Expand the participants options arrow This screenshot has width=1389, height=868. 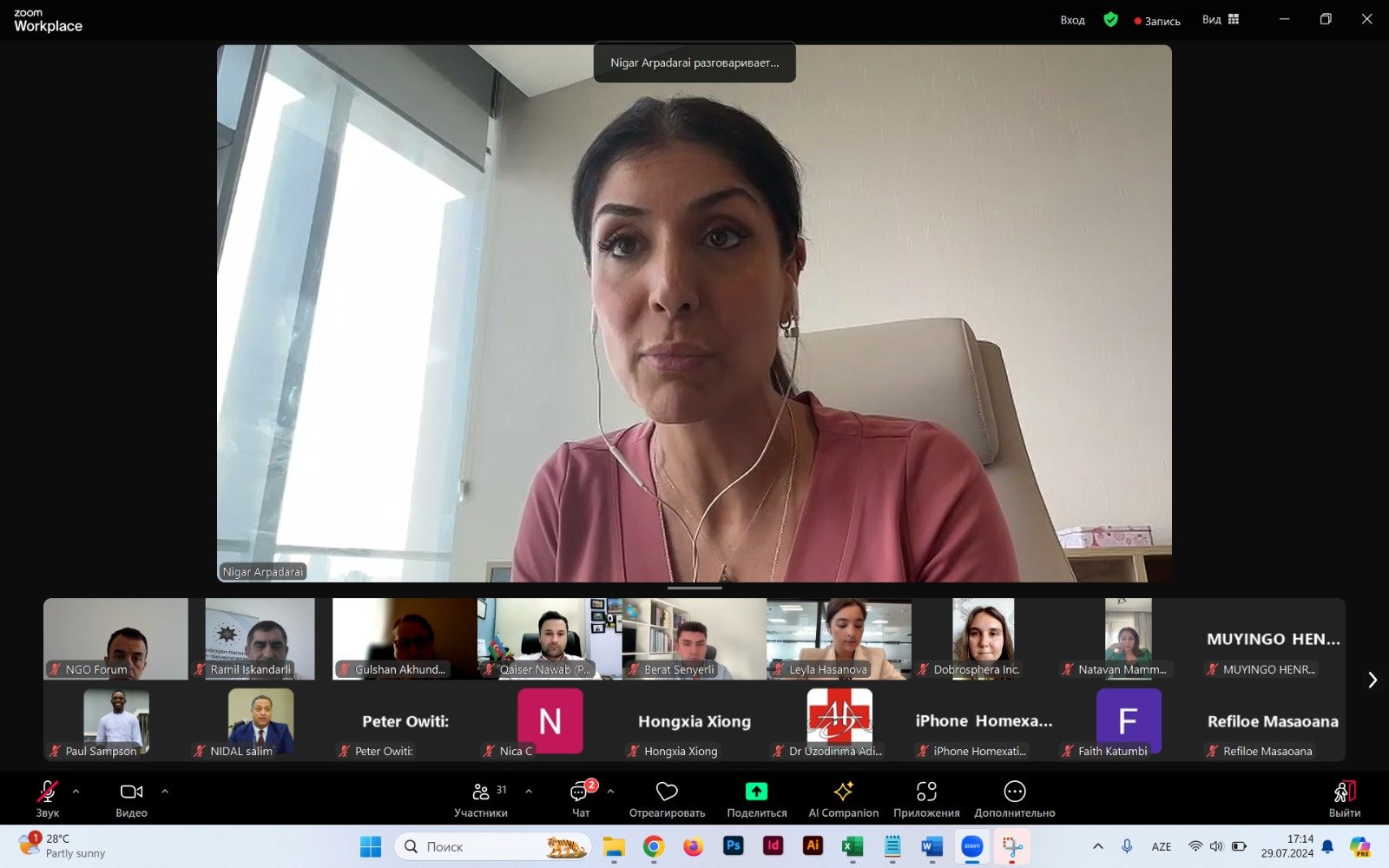529,792
